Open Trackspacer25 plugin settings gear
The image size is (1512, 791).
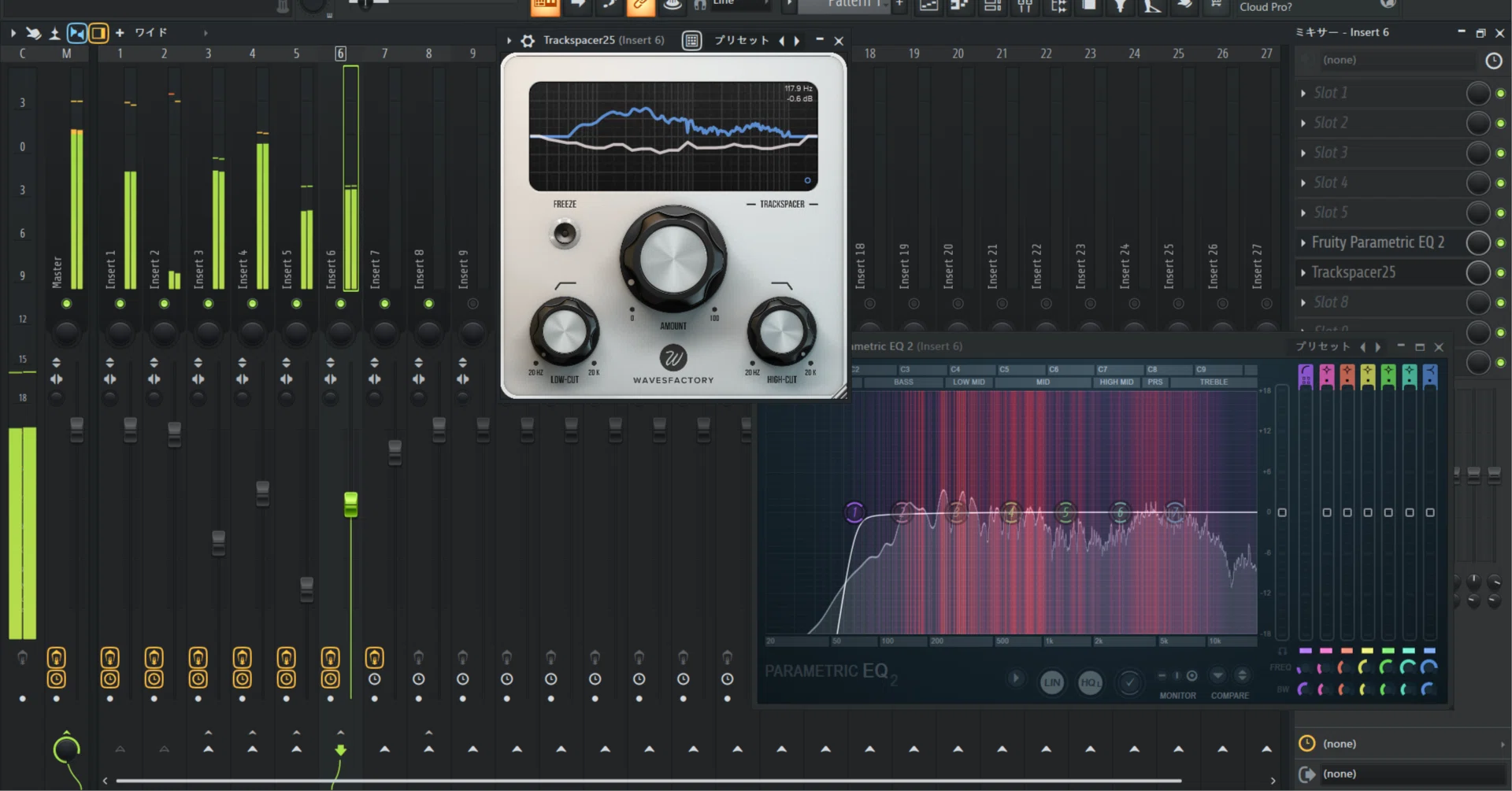tap(528, 41)
